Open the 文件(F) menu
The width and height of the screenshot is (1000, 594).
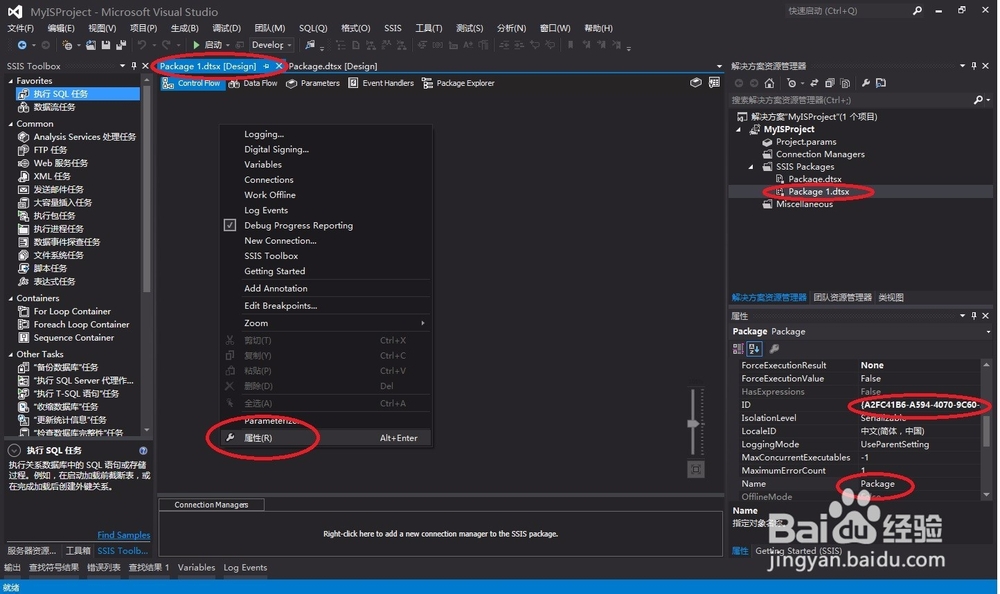click(20, 28)
